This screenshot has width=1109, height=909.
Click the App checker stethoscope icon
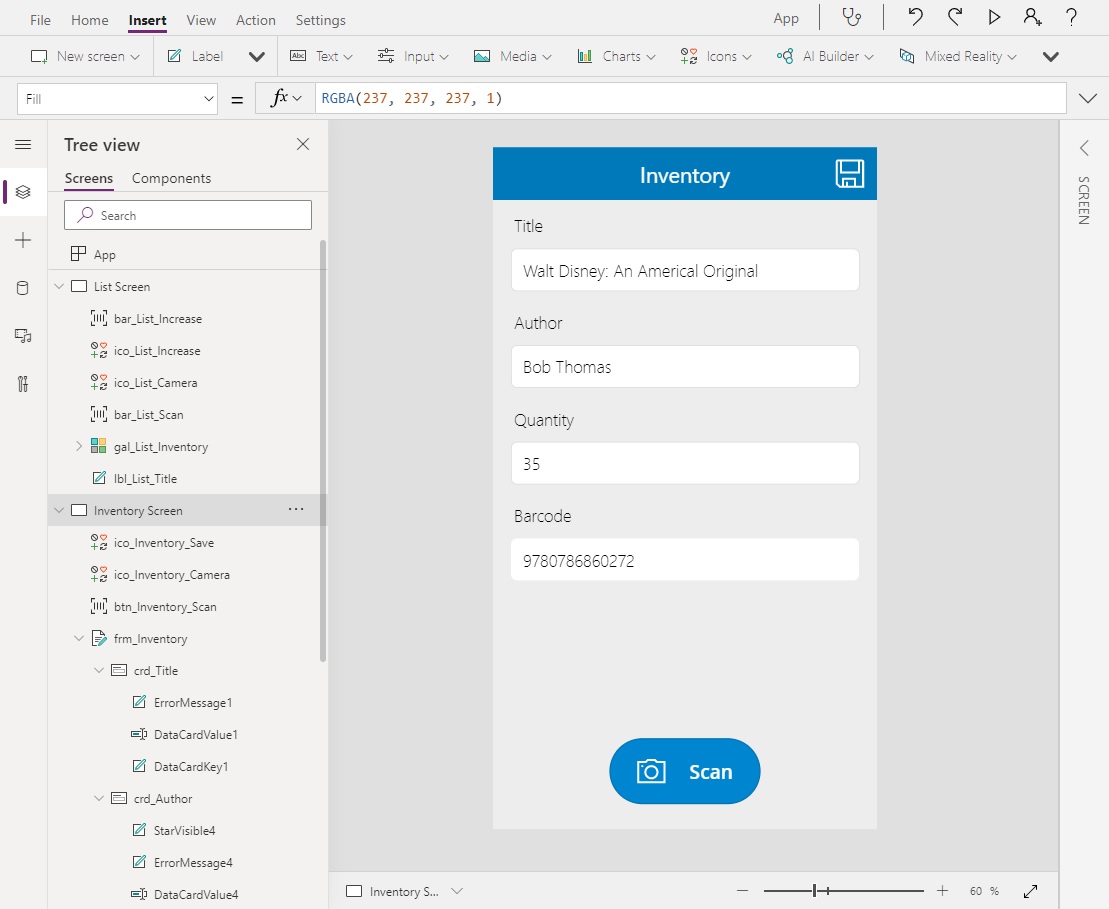(851, 18)
